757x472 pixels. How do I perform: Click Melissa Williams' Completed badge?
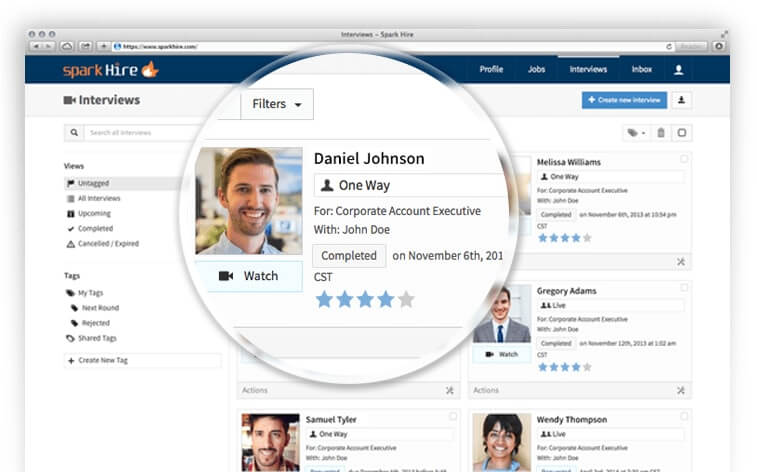click(556, 215)
